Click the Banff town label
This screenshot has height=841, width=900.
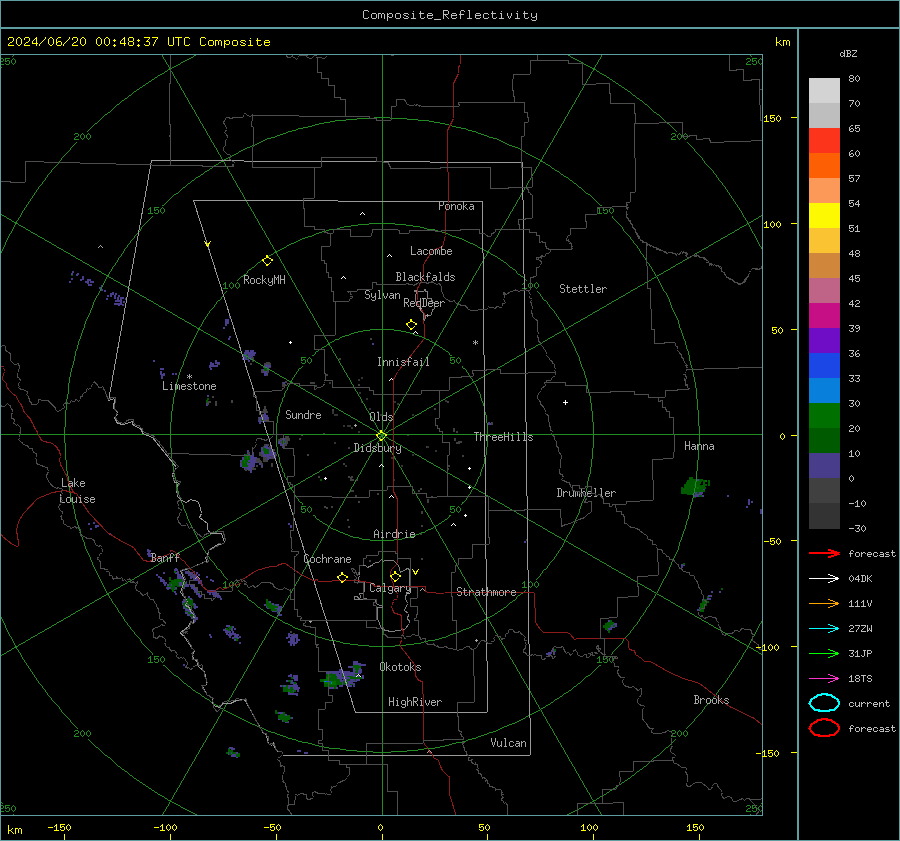pyautogui.click(x=165, y=557)
